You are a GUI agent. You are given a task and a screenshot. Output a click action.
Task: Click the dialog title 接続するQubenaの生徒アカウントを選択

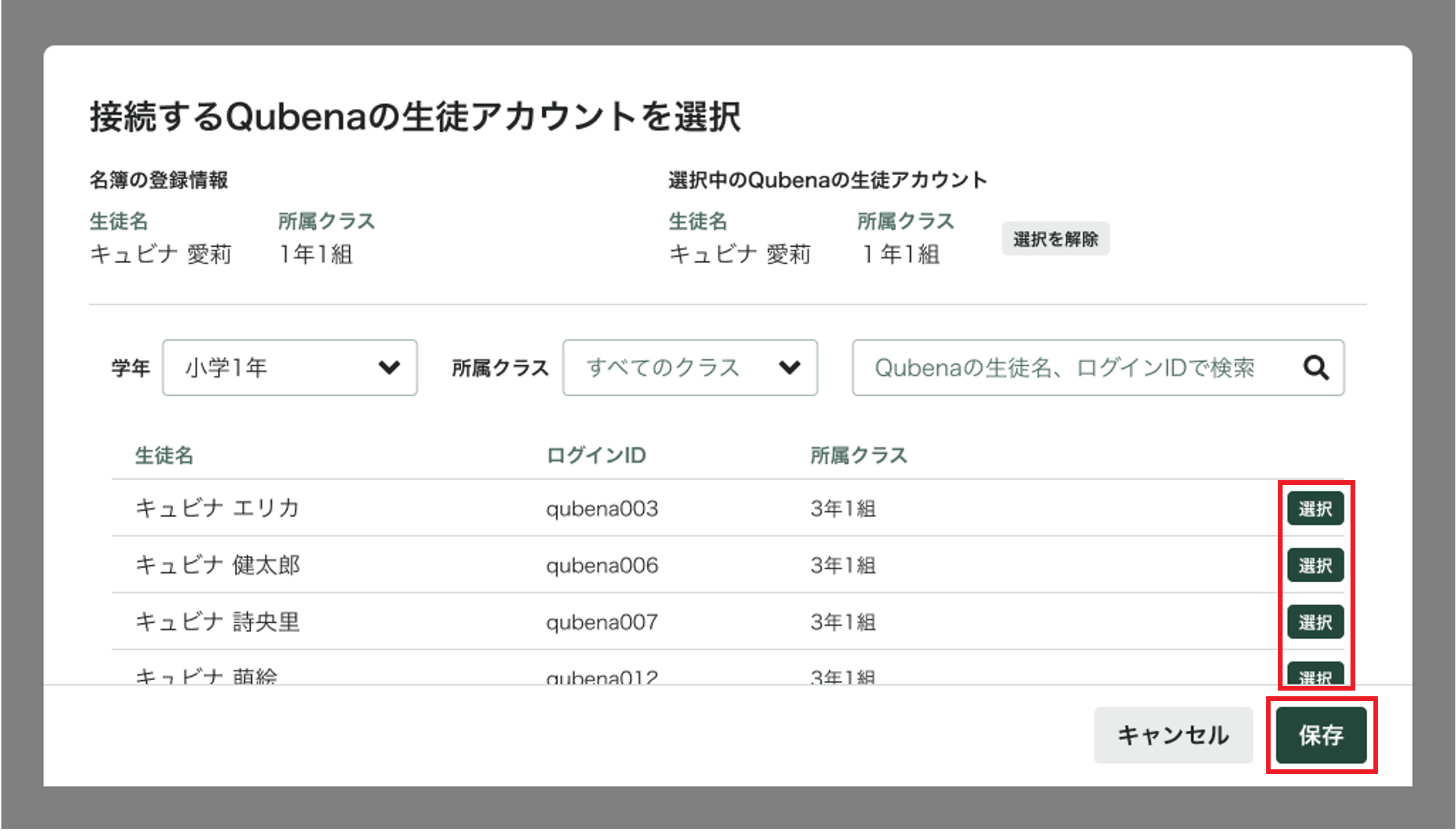[x=415, y=117]
